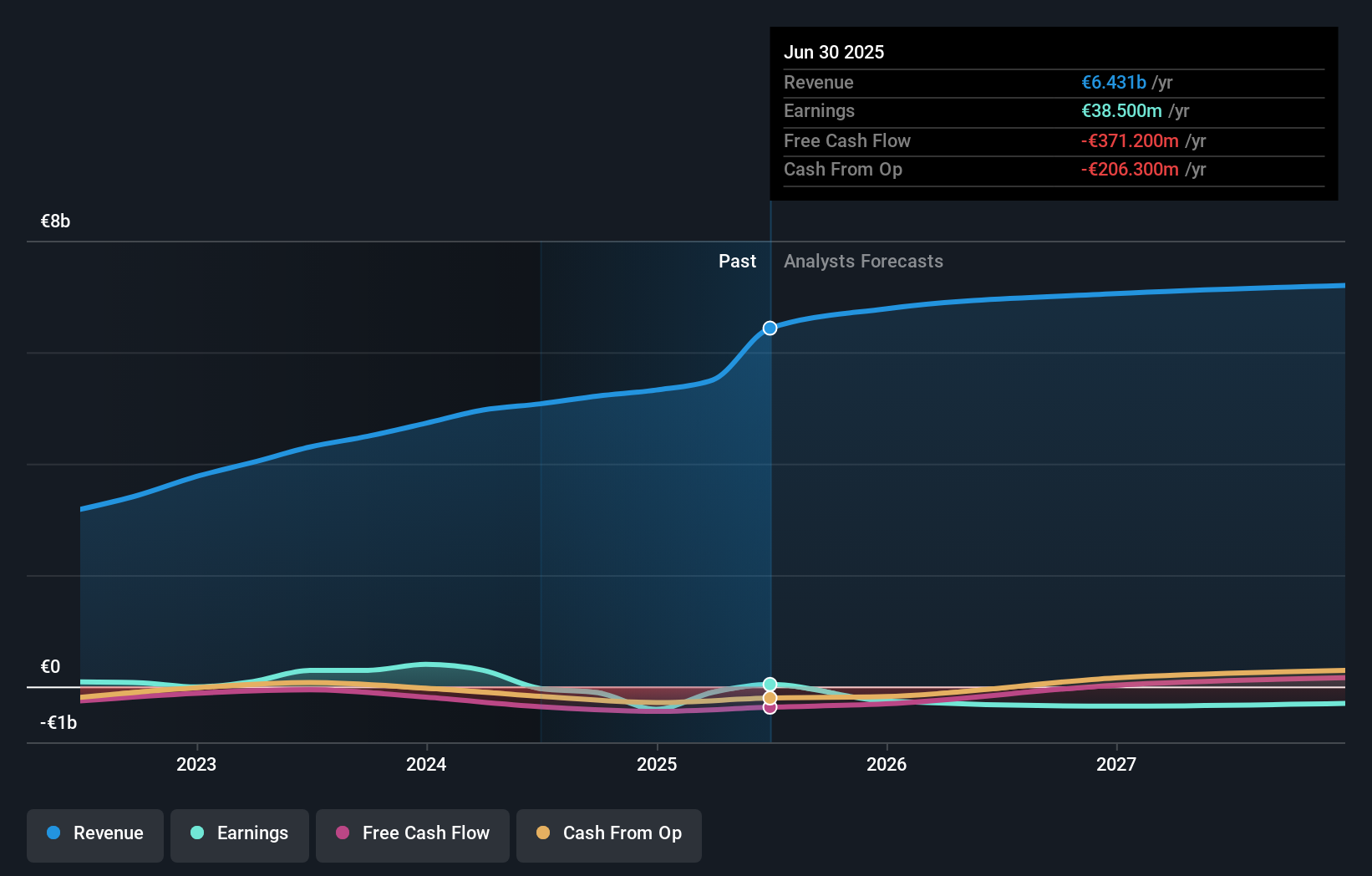Image resolution: width=1372 pixels, height=876 pixels.
Task: Select the pink Free Cash Flow marker
Action: coord(770,708)
